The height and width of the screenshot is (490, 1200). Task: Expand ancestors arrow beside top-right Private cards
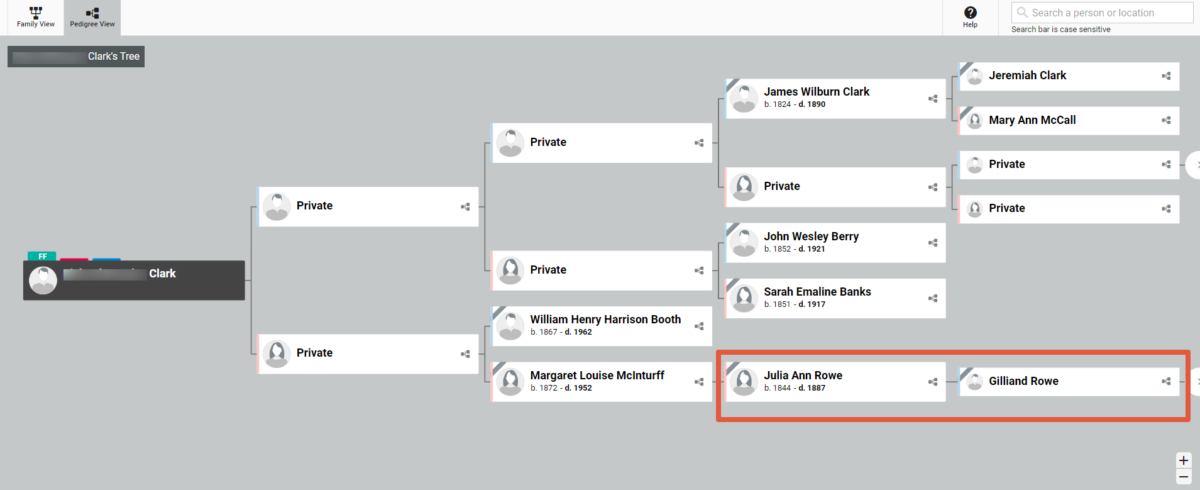point(1193,163)
